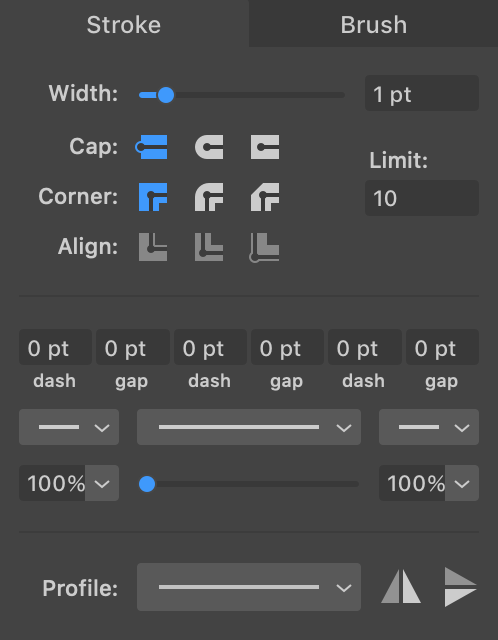Select the Butt cap icon
The width and height of the screenshot is (498, 640).
pos(151,147)
